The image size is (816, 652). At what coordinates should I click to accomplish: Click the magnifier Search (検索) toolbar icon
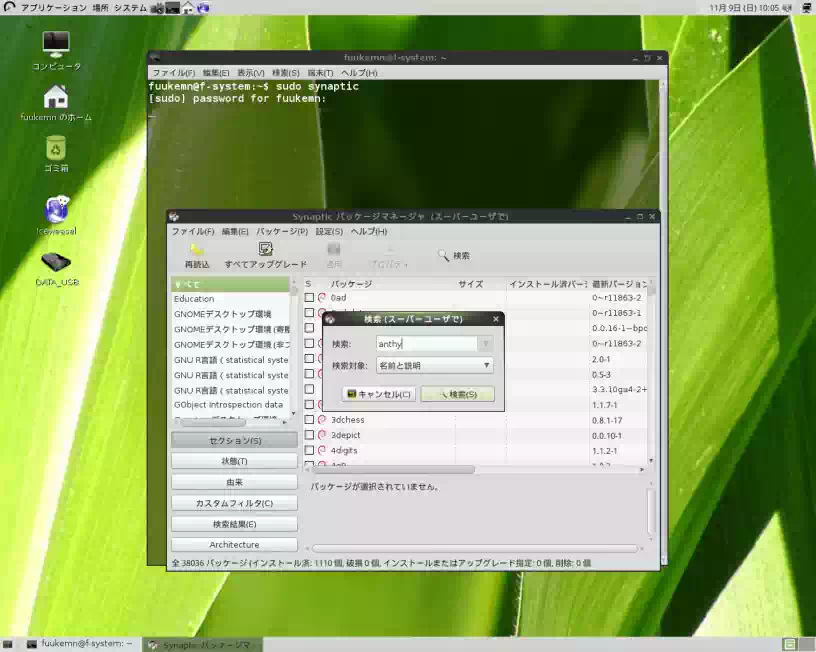[443, 255]
